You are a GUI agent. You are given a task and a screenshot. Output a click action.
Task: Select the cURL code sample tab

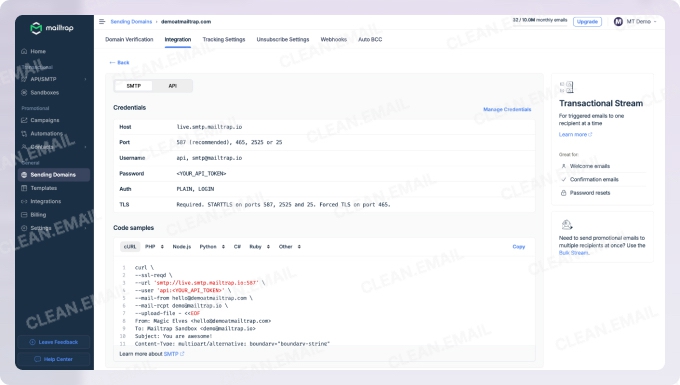point(130,247)
